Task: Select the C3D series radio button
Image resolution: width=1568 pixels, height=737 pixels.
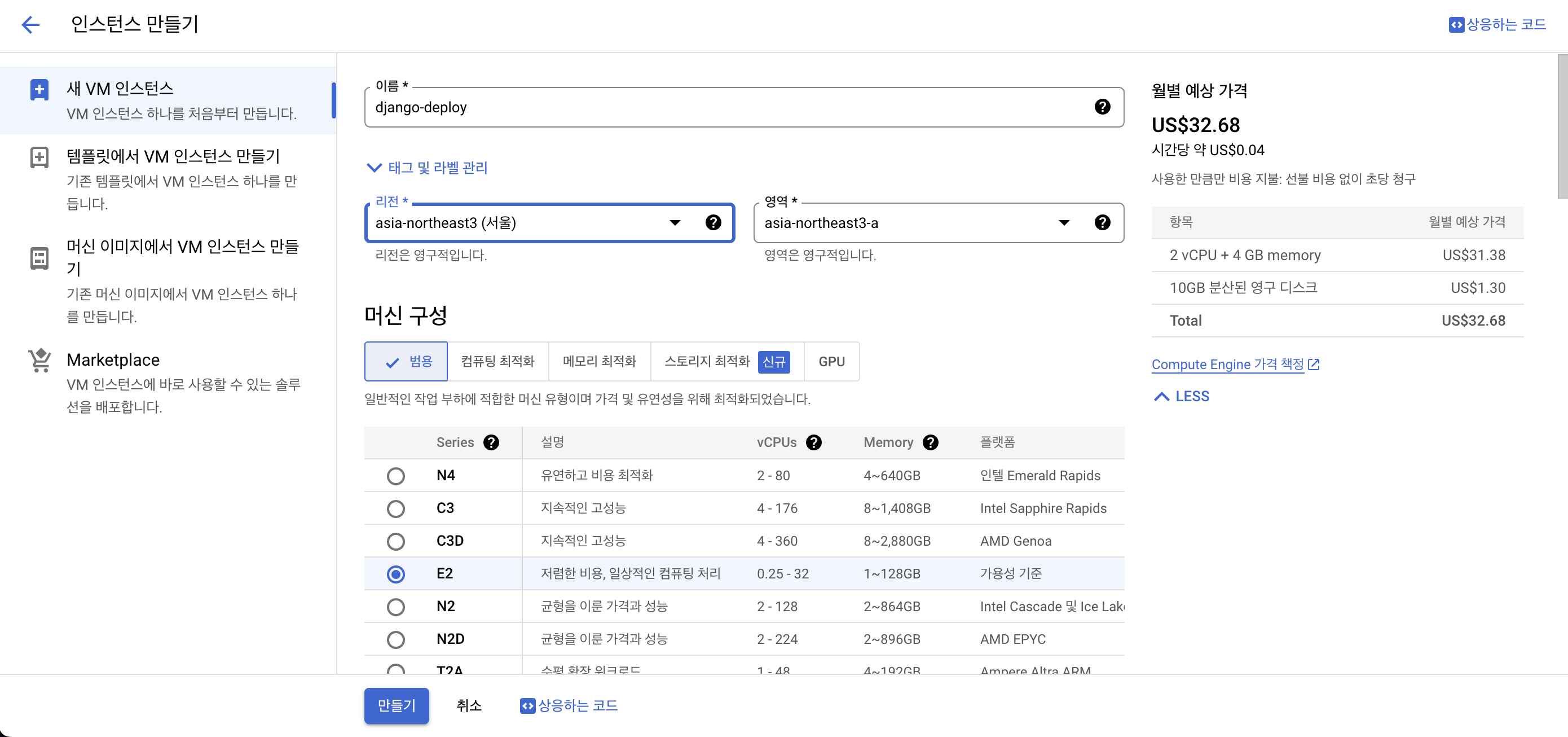Action: pyautogui.click(x=395, y=542)
